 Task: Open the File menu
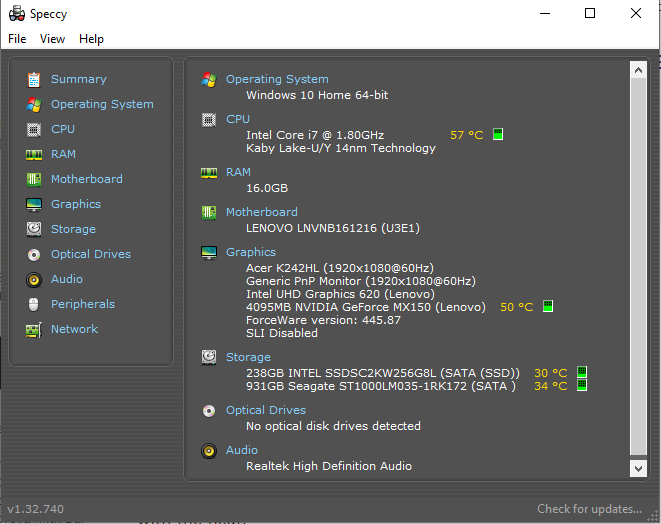click(17, 39)
